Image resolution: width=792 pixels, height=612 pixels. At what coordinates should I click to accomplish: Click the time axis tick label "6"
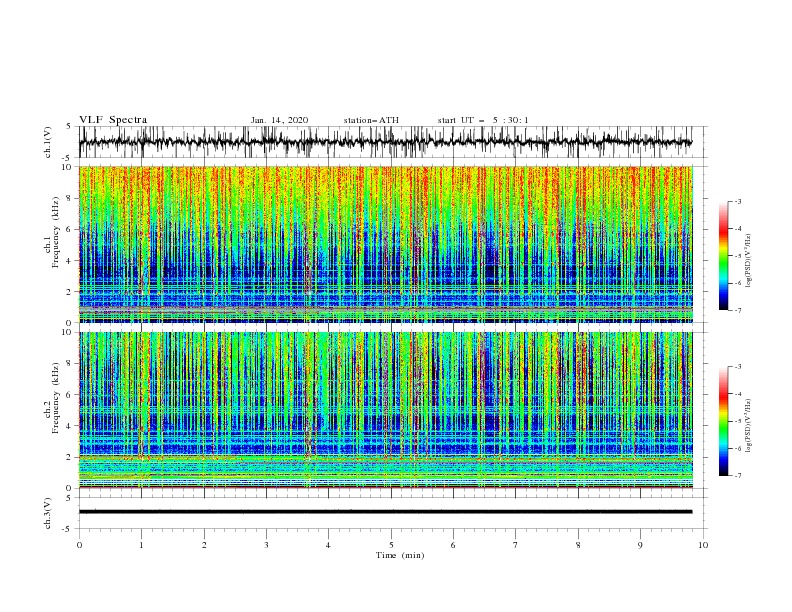(x=453, y=545)
